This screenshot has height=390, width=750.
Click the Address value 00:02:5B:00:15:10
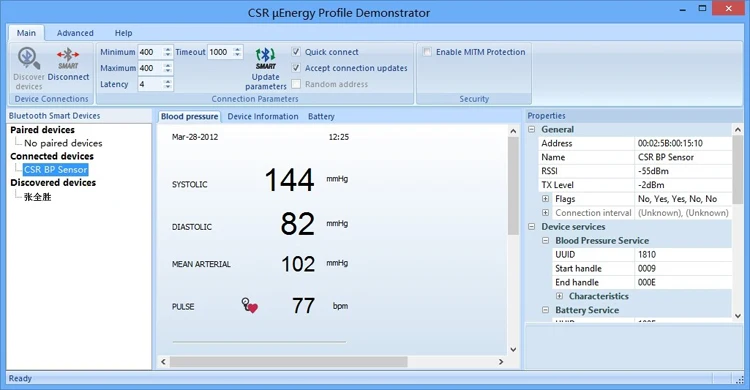tap(670, 143)
